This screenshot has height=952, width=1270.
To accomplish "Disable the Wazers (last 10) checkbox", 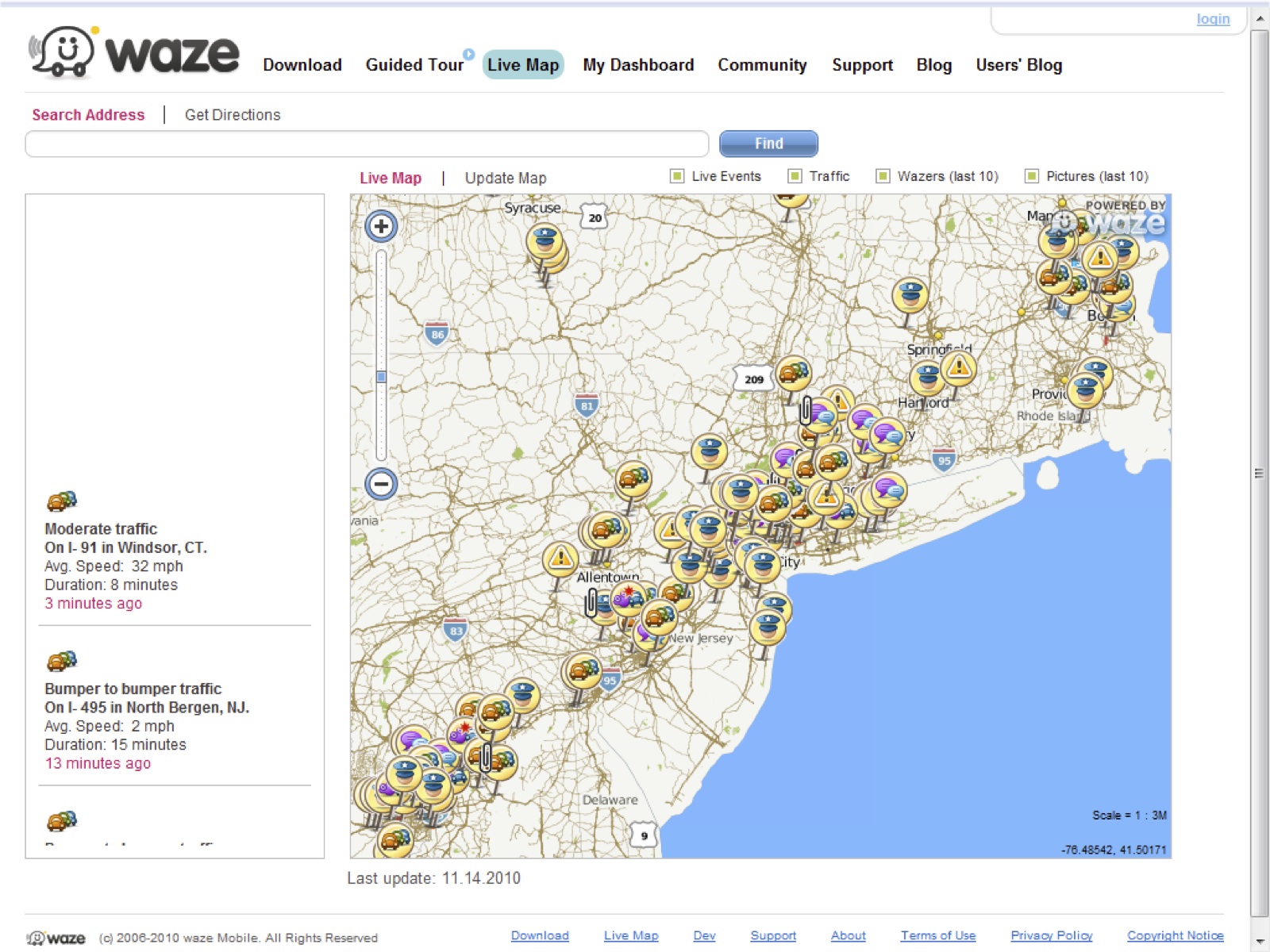I will [883, 176].
